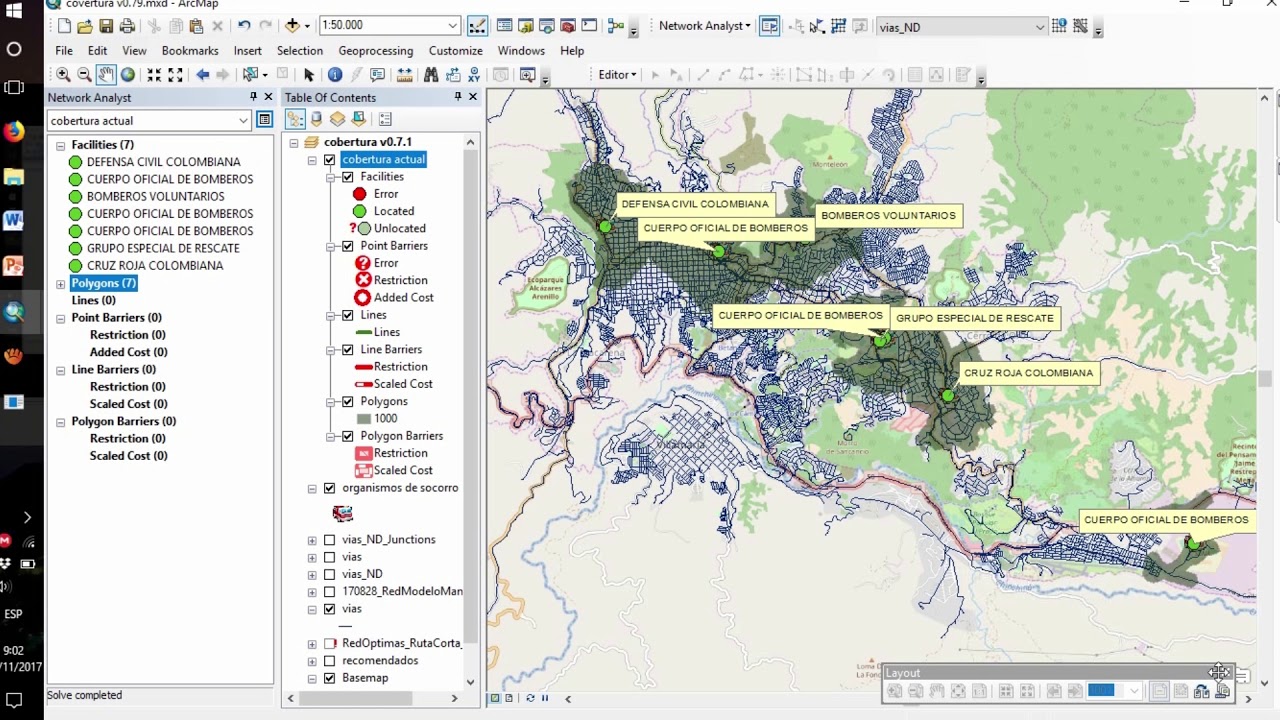Open the vias_ND network dataset dropdown
This screenshot has width=1280, height=720.
pyautogui.click(x=1040, y=27)
